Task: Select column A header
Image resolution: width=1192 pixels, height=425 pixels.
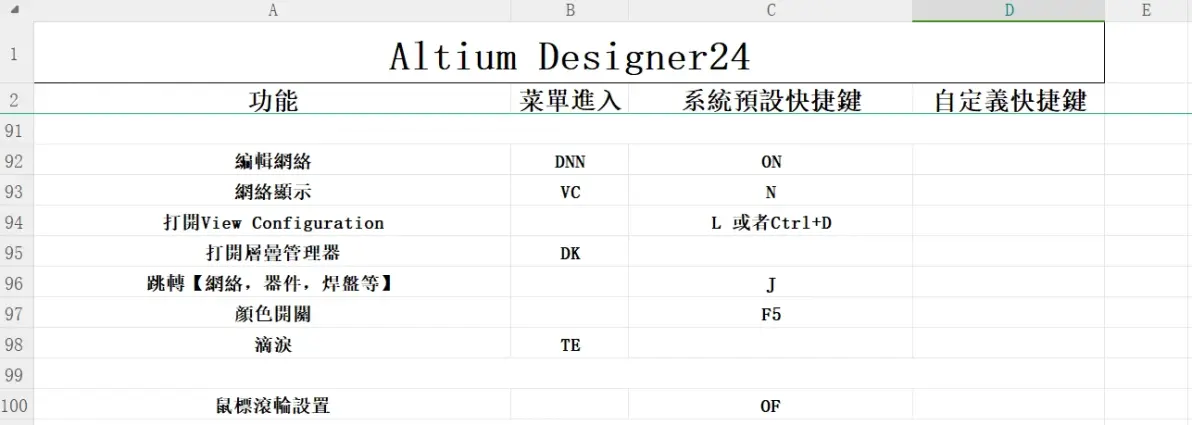Action: pos(272,10)
